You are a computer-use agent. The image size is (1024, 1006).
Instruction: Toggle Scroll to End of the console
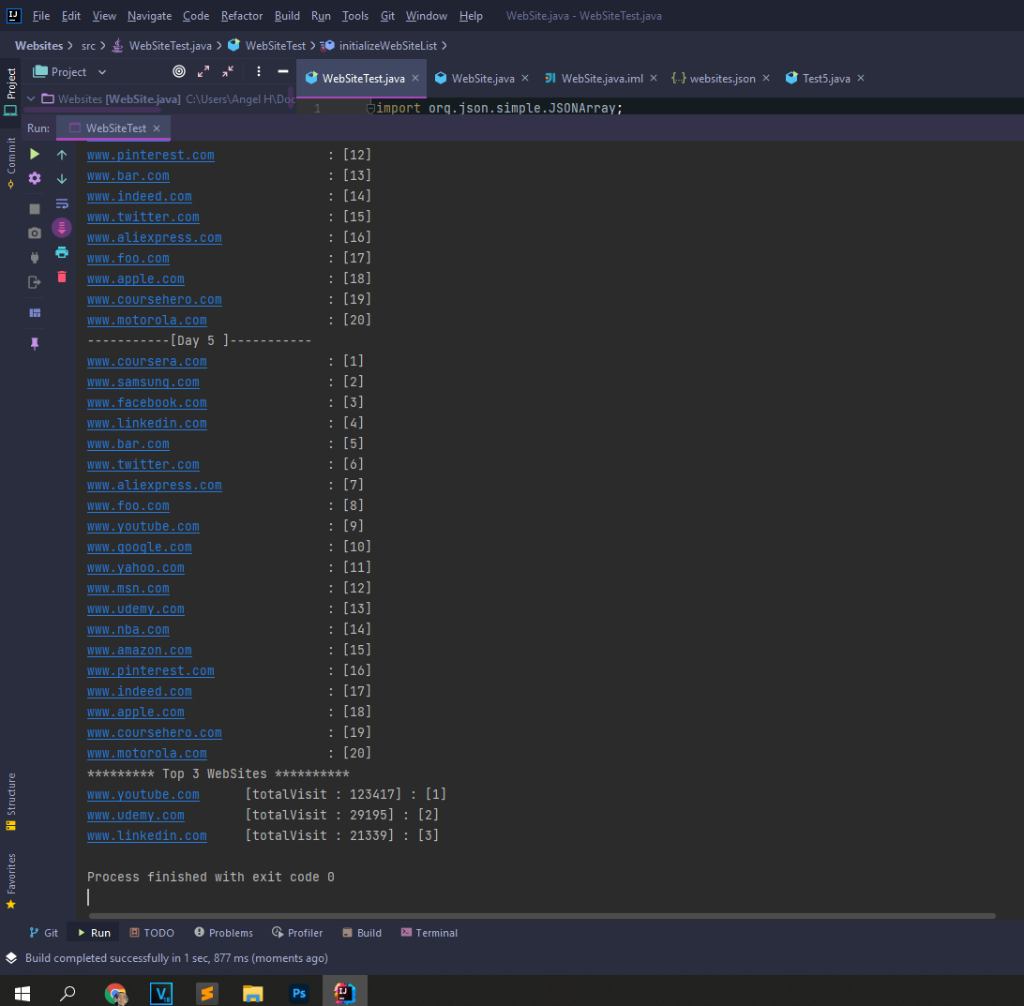point(62,227)
